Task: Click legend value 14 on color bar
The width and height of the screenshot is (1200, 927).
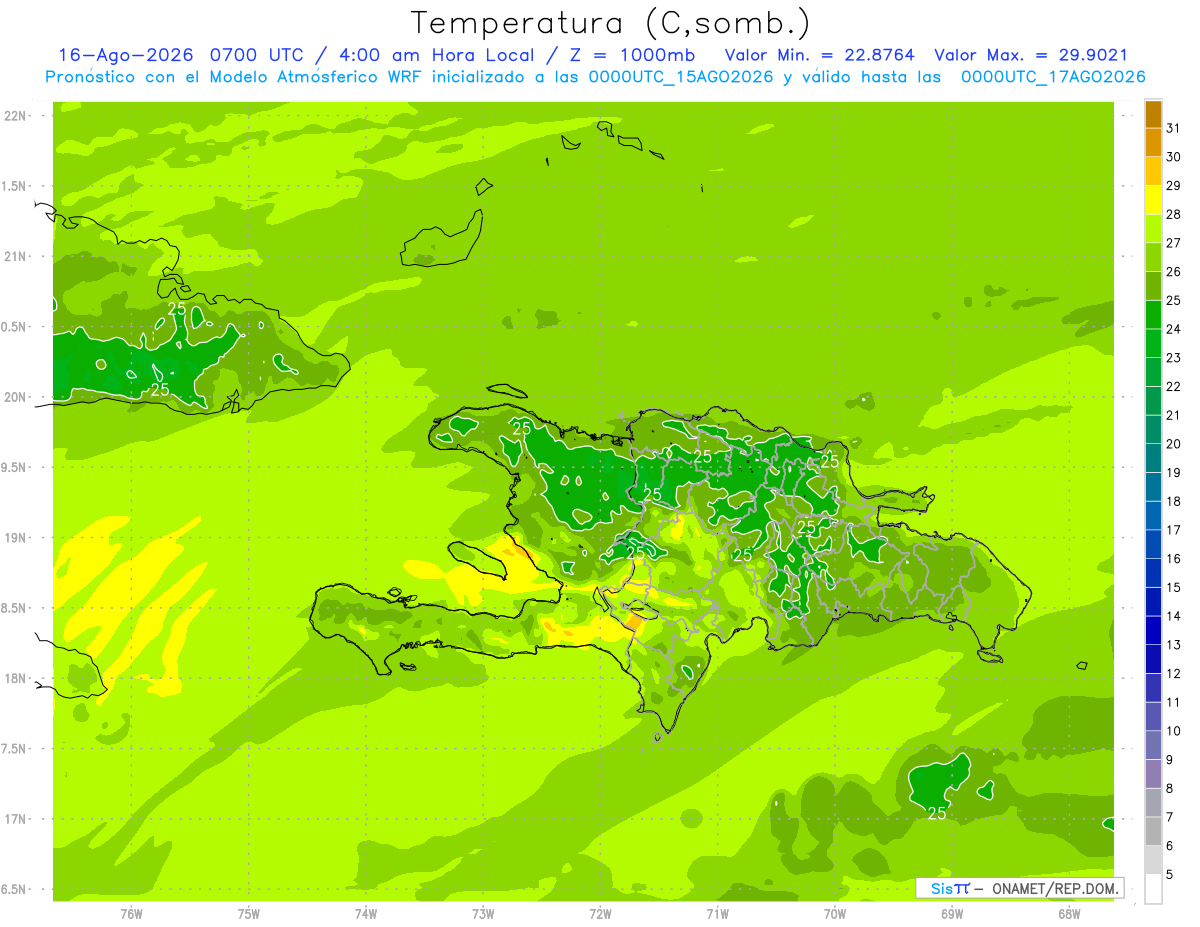Action: pyautogui.click(x=1174, y=616)
